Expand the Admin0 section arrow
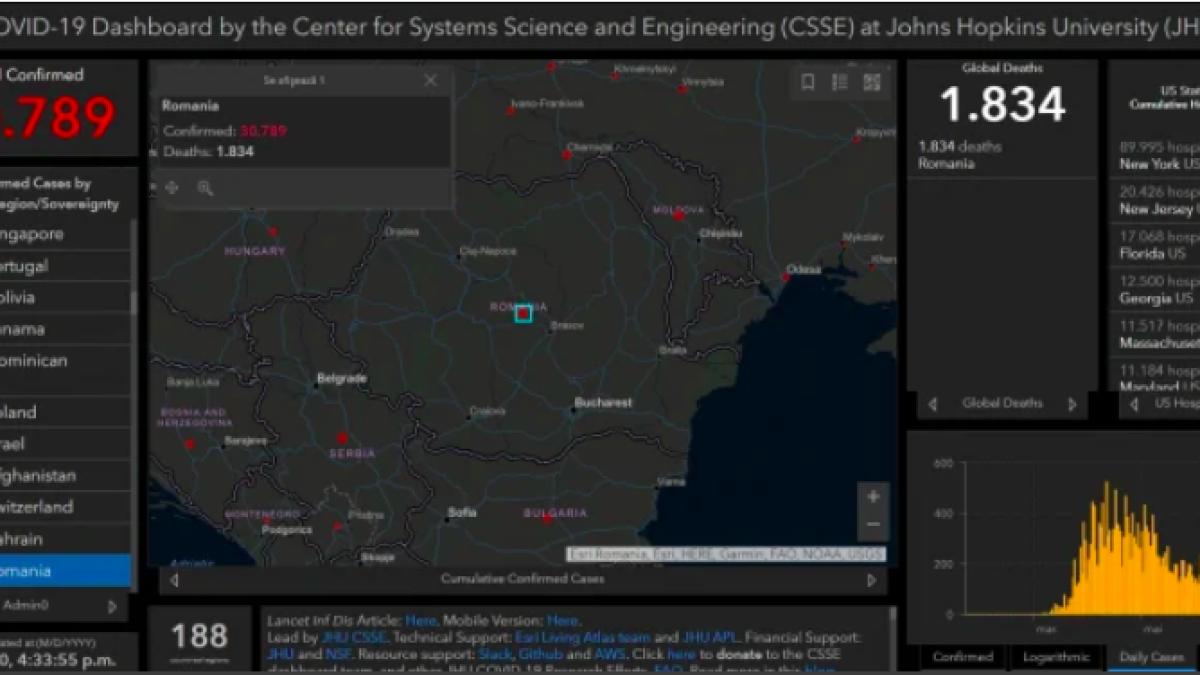Screen dimensions: 1200x675 113,605
